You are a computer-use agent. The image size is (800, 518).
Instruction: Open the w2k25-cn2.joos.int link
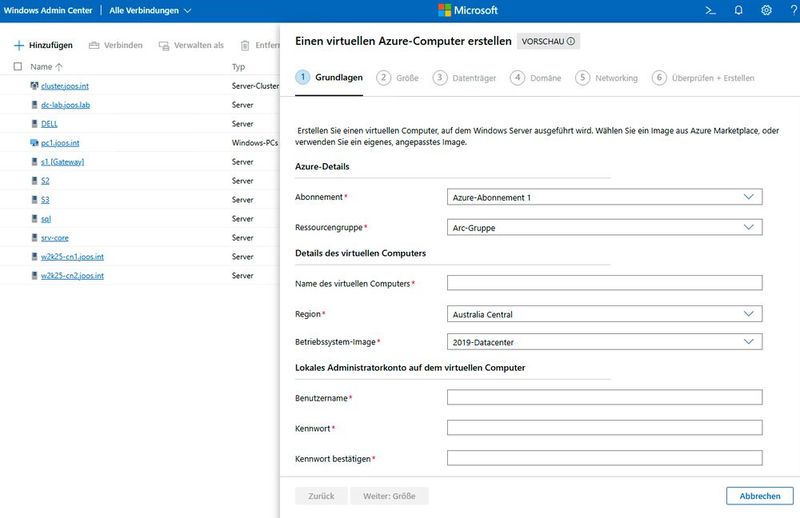click(x=72, y=276)
